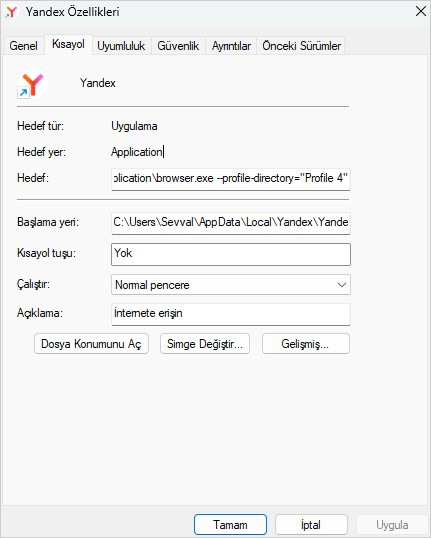Screen dimensions: 431x538
Task: Click the Açıklama description field
Action: point(231,314)
